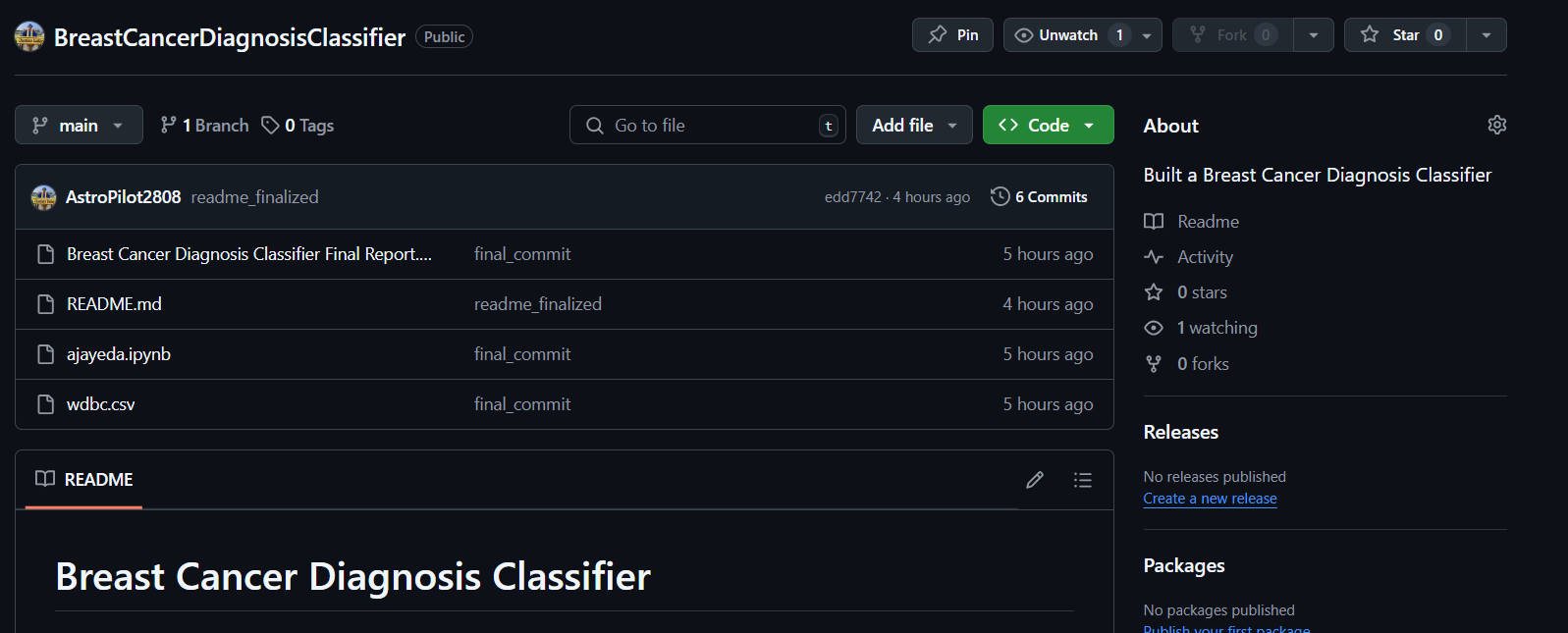This screenshot has height=633, width=1568.
Task: Open the ajayeda.ipynb file
Action: pyautogui.click(x=119, y=354)
